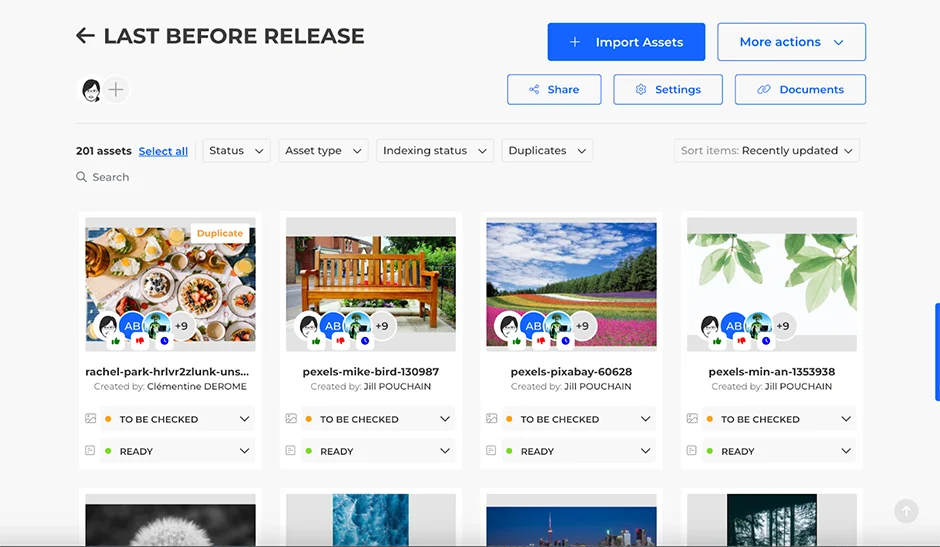Click +9 reviewers badge on pexels-min-an card

(783, 326)
